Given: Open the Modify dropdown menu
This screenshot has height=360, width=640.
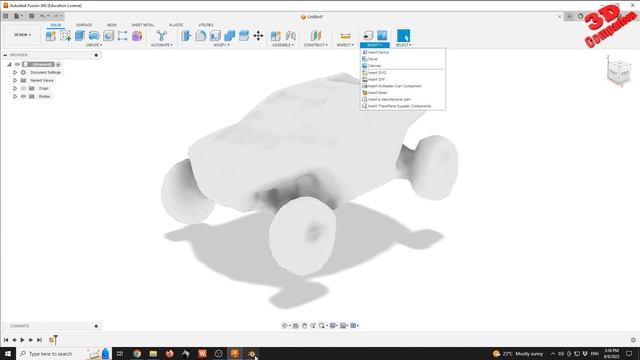Looking at the screenshot, I should click(x=221, y=45).
